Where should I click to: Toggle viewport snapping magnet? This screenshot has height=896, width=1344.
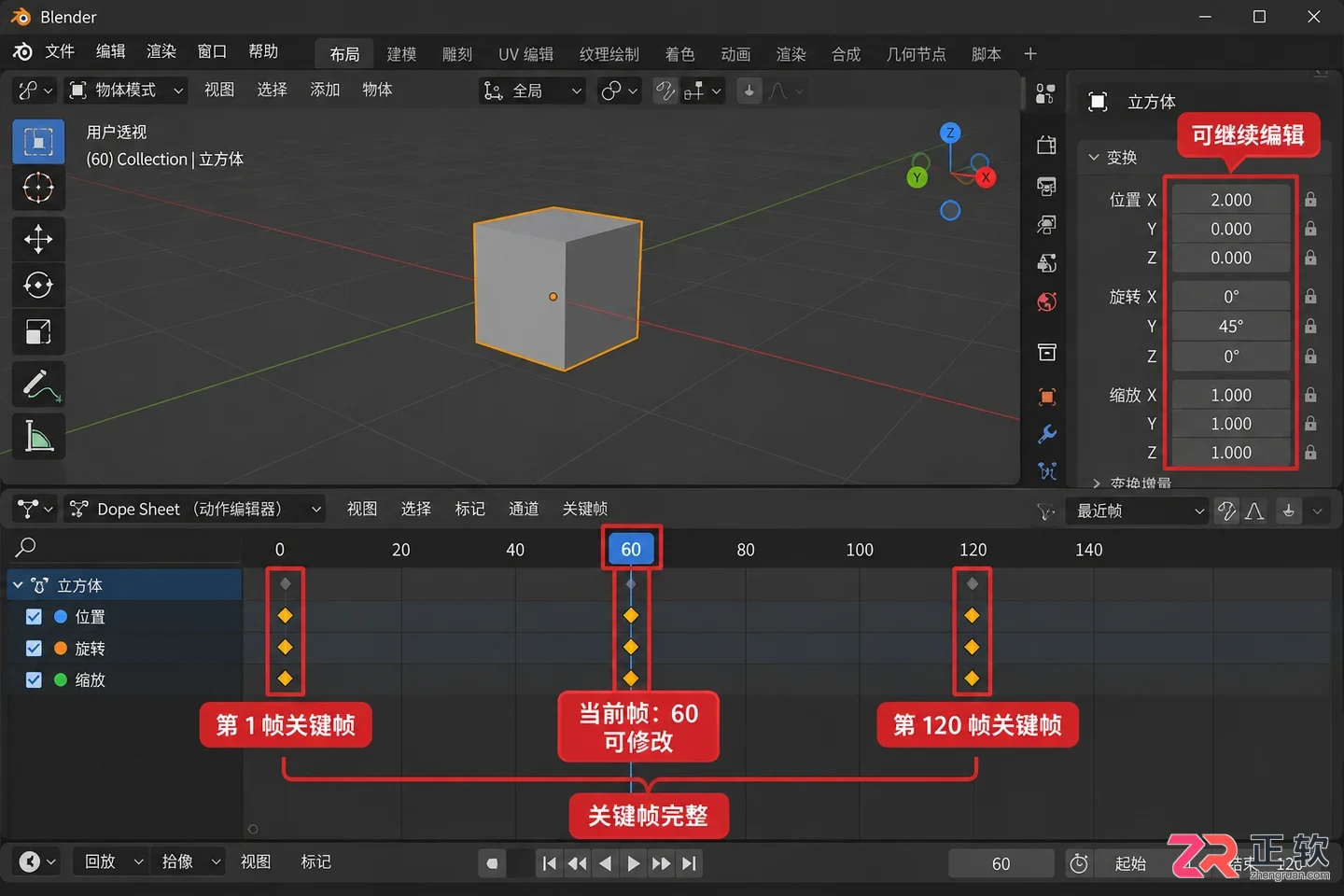(x=665, y=91)
